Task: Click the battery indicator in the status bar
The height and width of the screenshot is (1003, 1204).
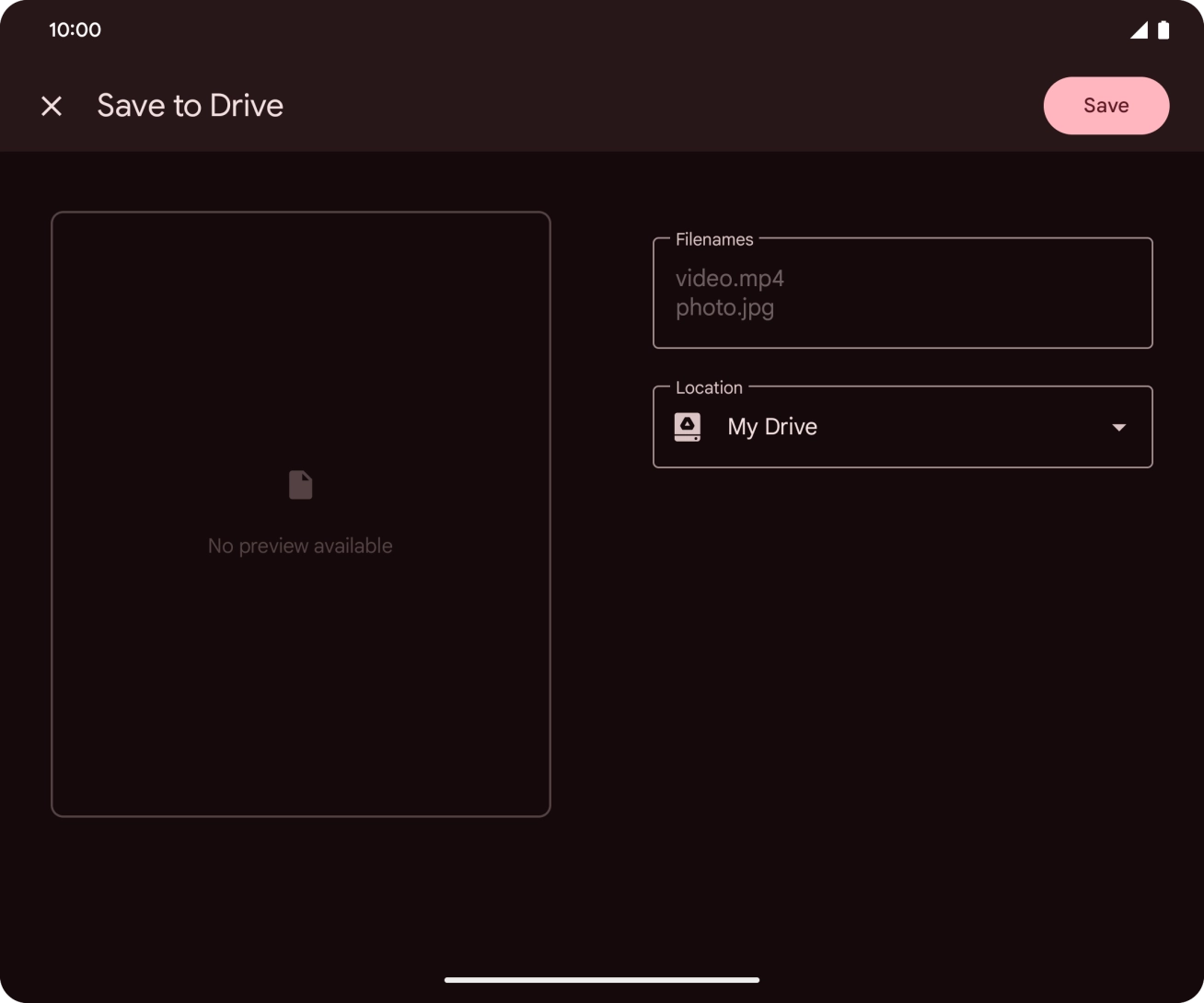Action: [1162, 29]
